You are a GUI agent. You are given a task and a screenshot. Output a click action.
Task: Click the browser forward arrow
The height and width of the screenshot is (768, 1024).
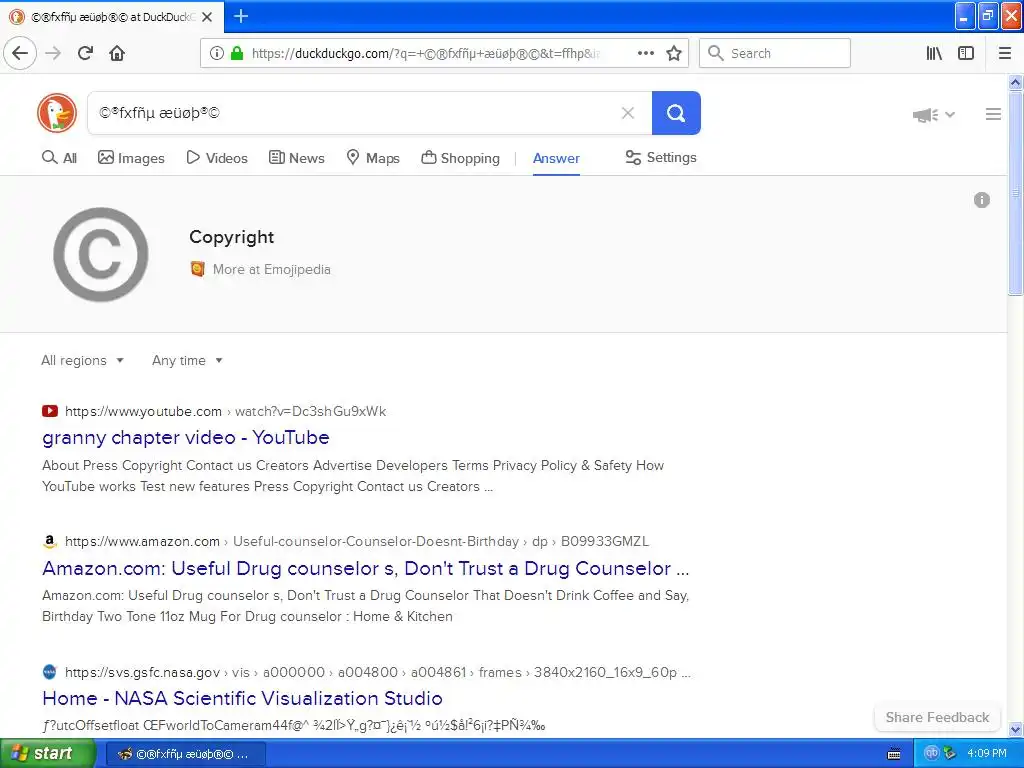[53, 53]
